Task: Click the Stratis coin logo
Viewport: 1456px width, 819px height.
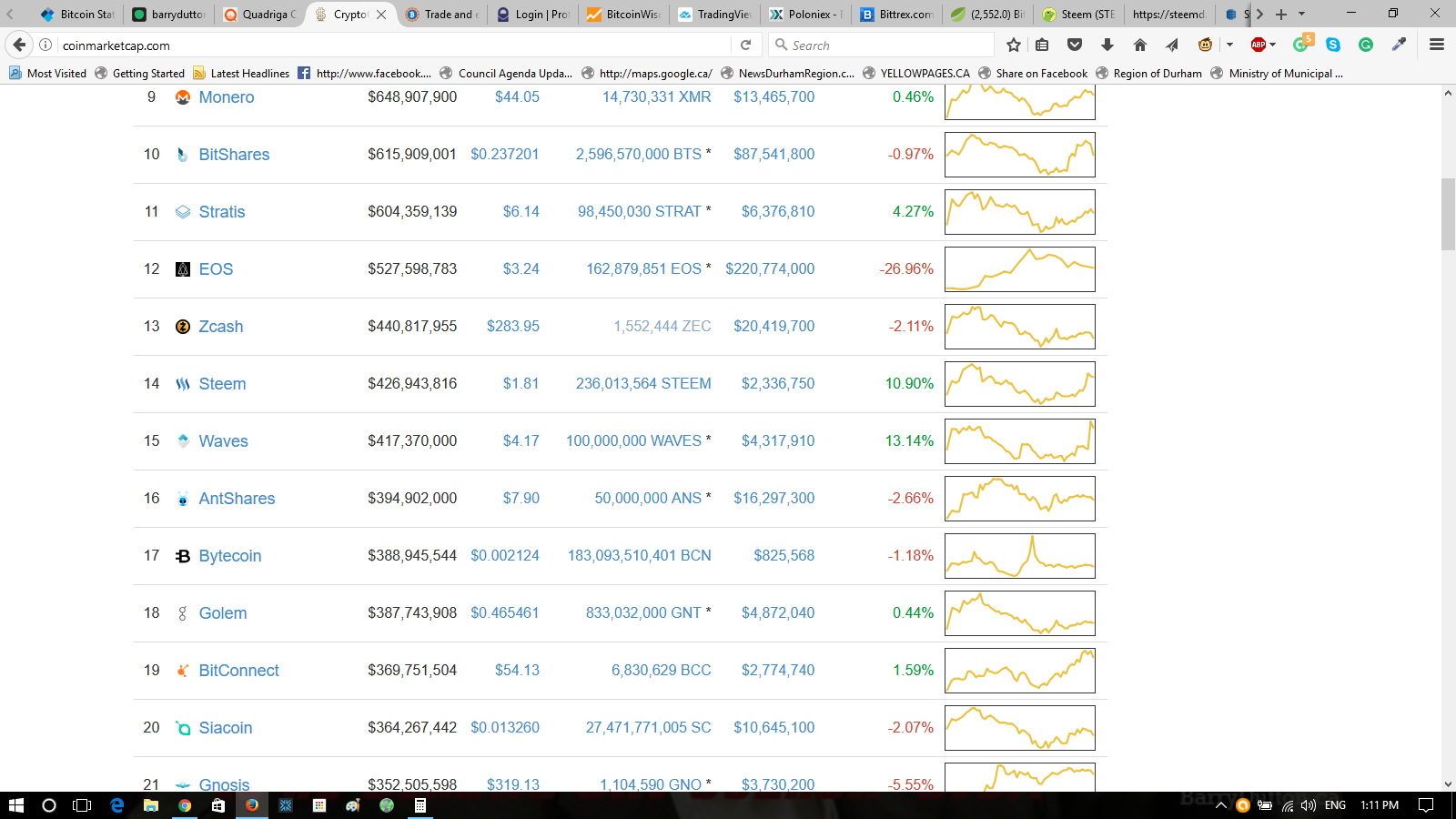Action: tap(183, 212)
